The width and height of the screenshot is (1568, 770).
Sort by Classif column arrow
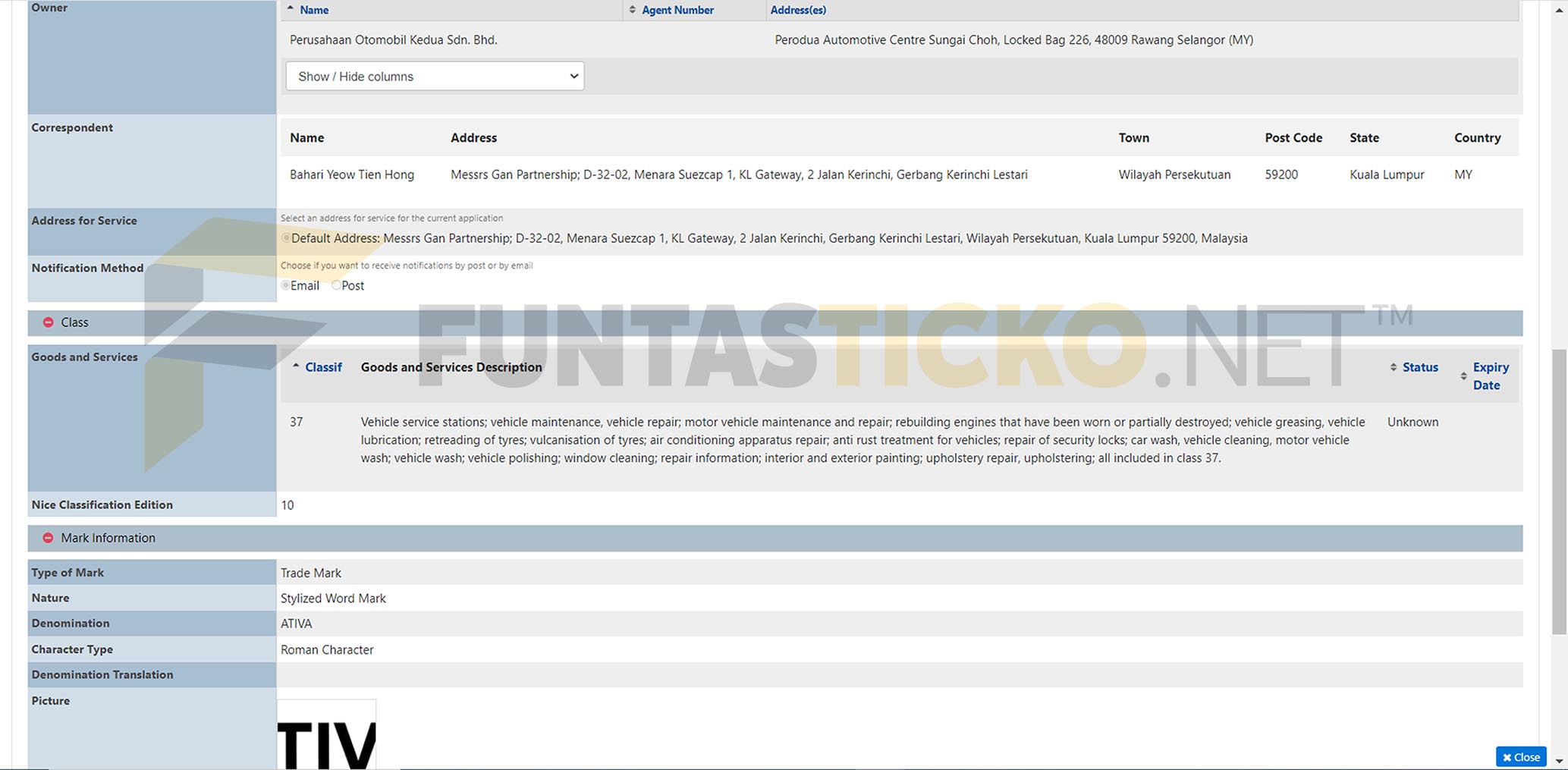pyautogui.click(x=296, y=366)
